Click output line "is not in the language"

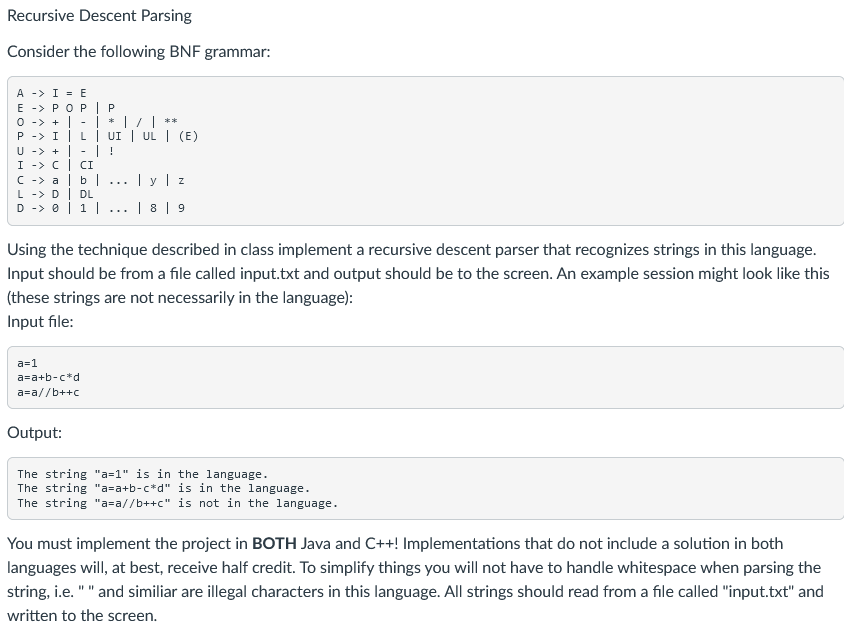coord(178,503)
